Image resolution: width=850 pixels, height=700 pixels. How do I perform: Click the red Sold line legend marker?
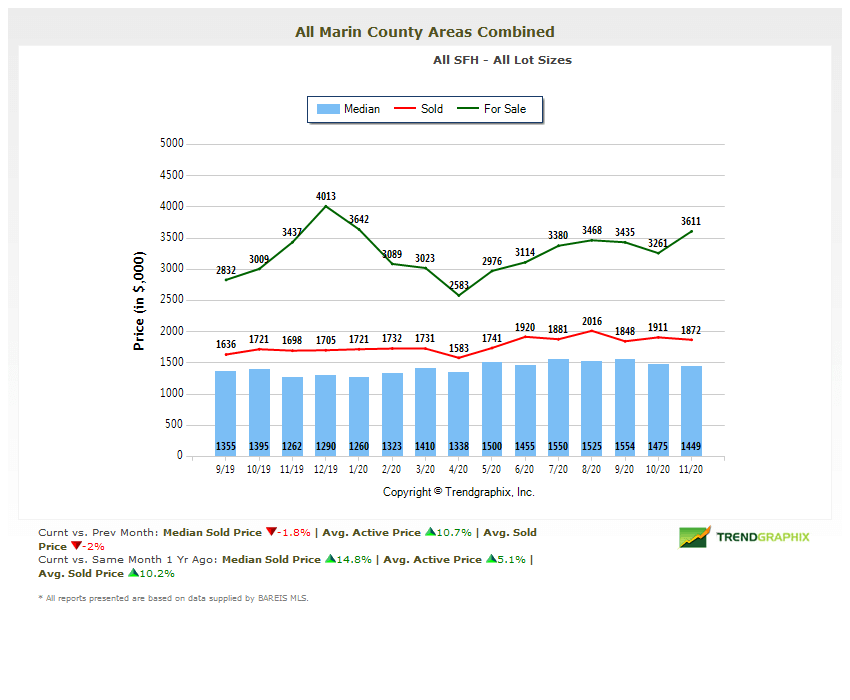(405, 109)
